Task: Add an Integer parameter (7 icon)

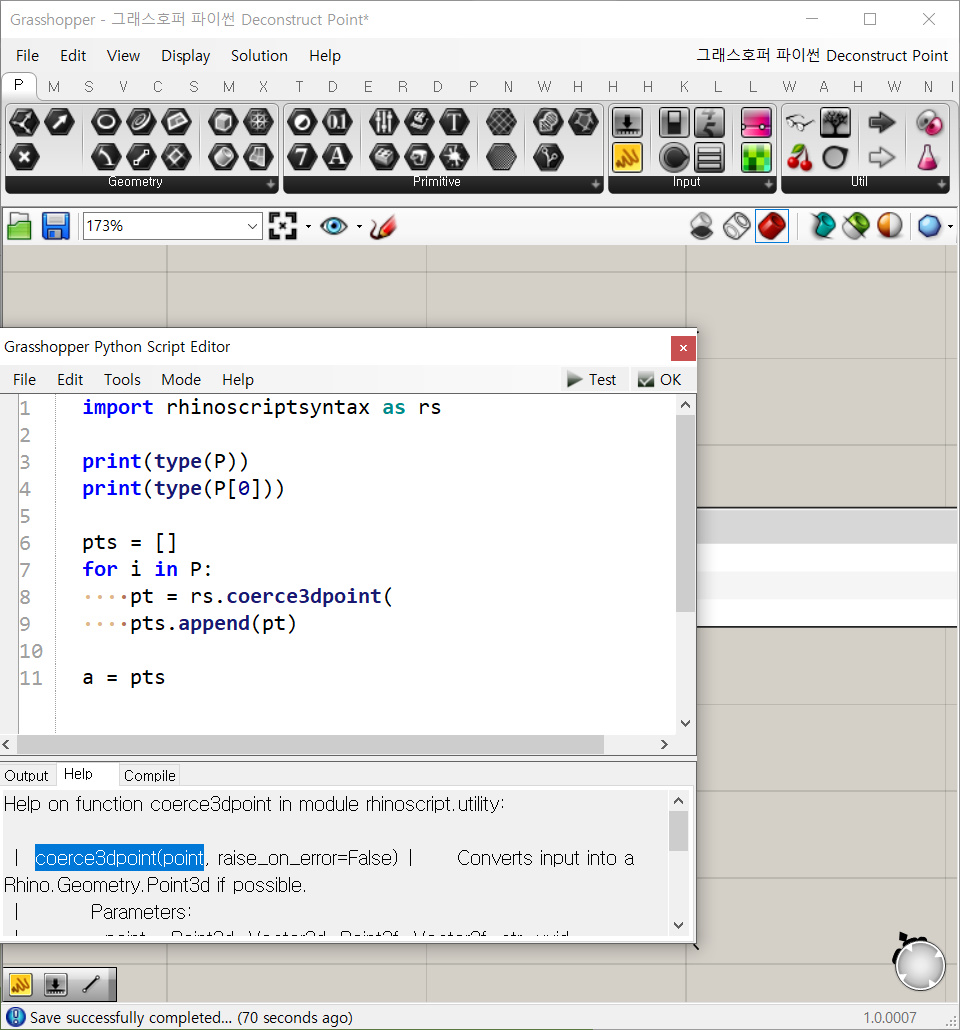Action: pyautogui.click(x=302, y=157)
